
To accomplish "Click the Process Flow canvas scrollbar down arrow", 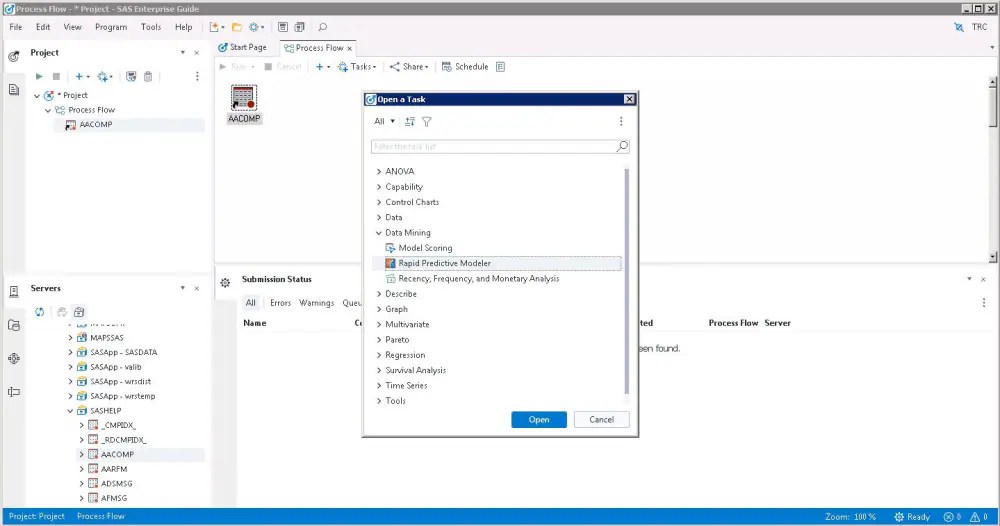I will [x=992, y=257].
